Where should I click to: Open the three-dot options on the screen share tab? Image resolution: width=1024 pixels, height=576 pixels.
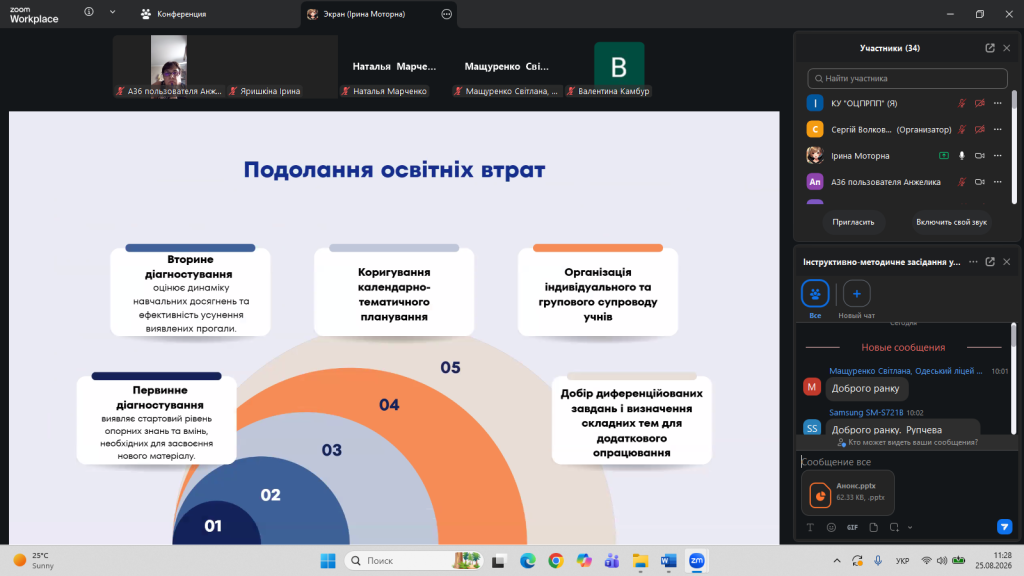[447, 14]
